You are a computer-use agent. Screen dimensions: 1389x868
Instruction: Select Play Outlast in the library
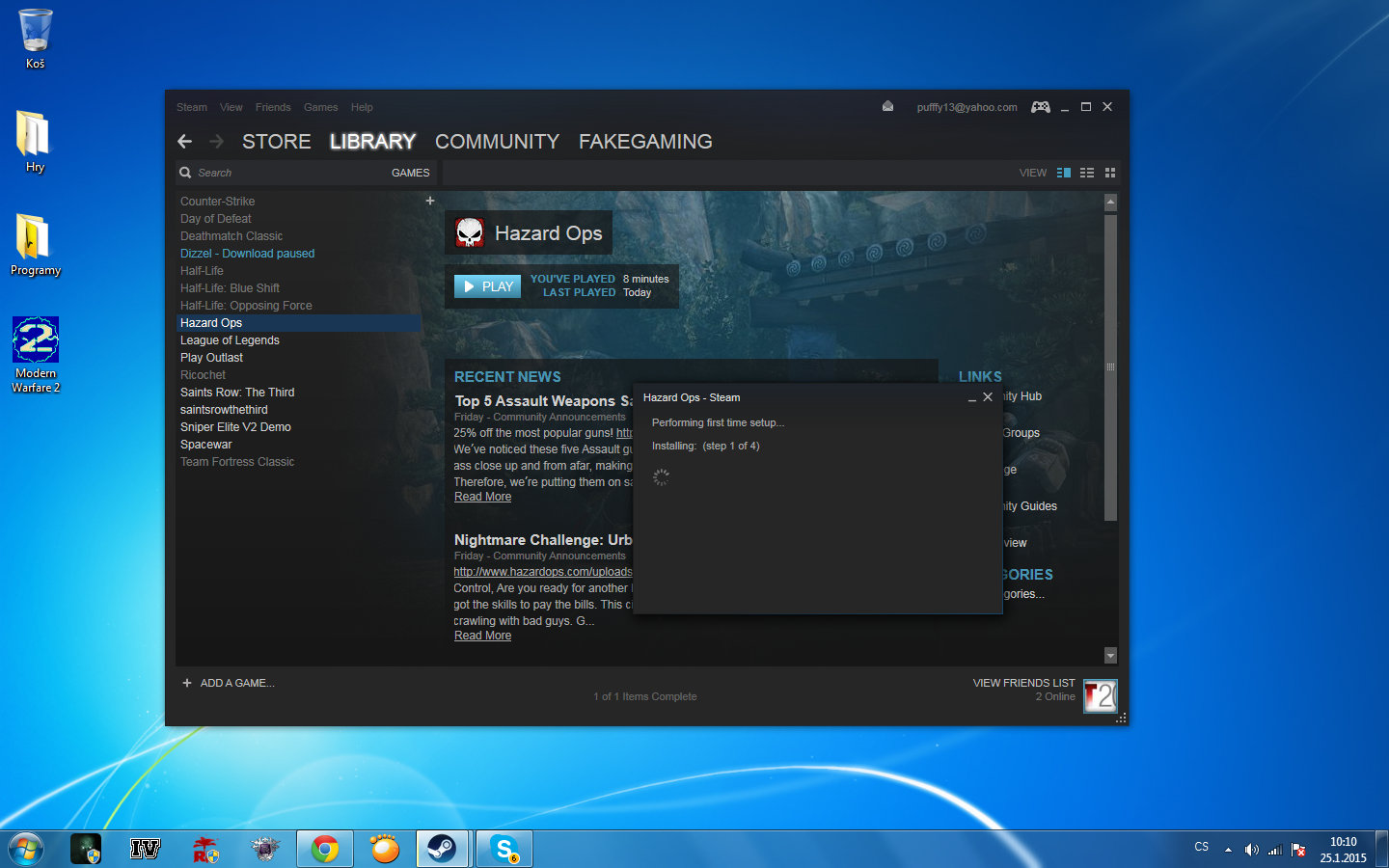click(211, 358)
